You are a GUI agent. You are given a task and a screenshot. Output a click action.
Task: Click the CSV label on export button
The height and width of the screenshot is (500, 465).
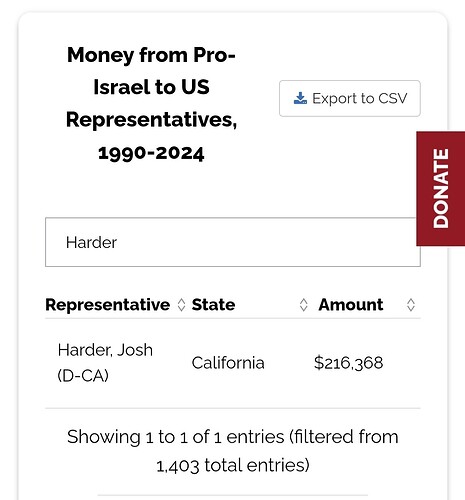pyautogui.click(x=393, y=98)
